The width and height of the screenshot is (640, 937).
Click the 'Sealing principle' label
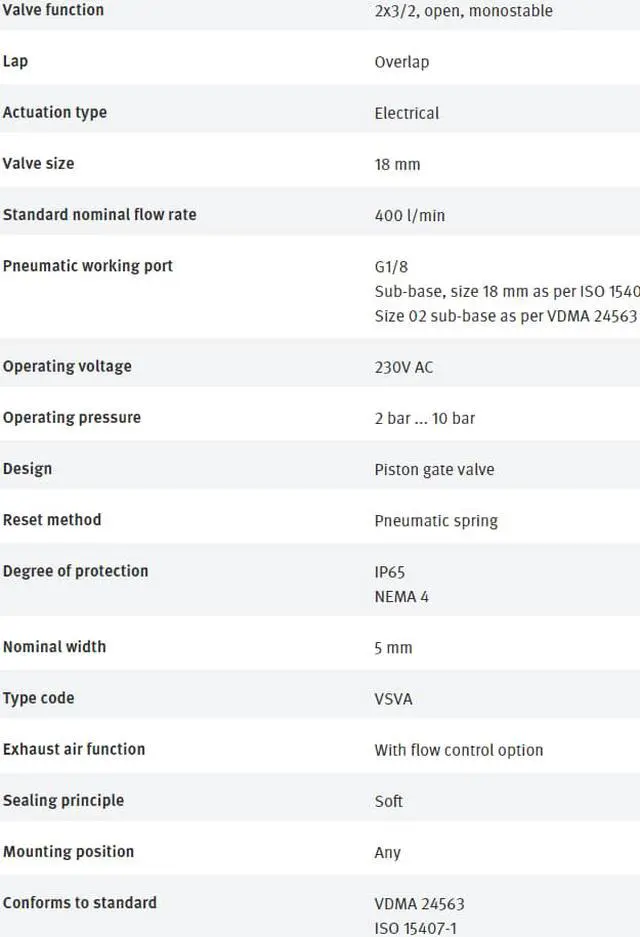[63, 800]
